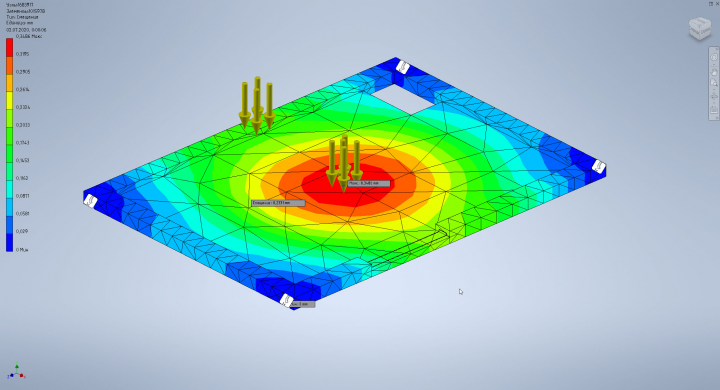Click the Look At tool

click(714, 110)
